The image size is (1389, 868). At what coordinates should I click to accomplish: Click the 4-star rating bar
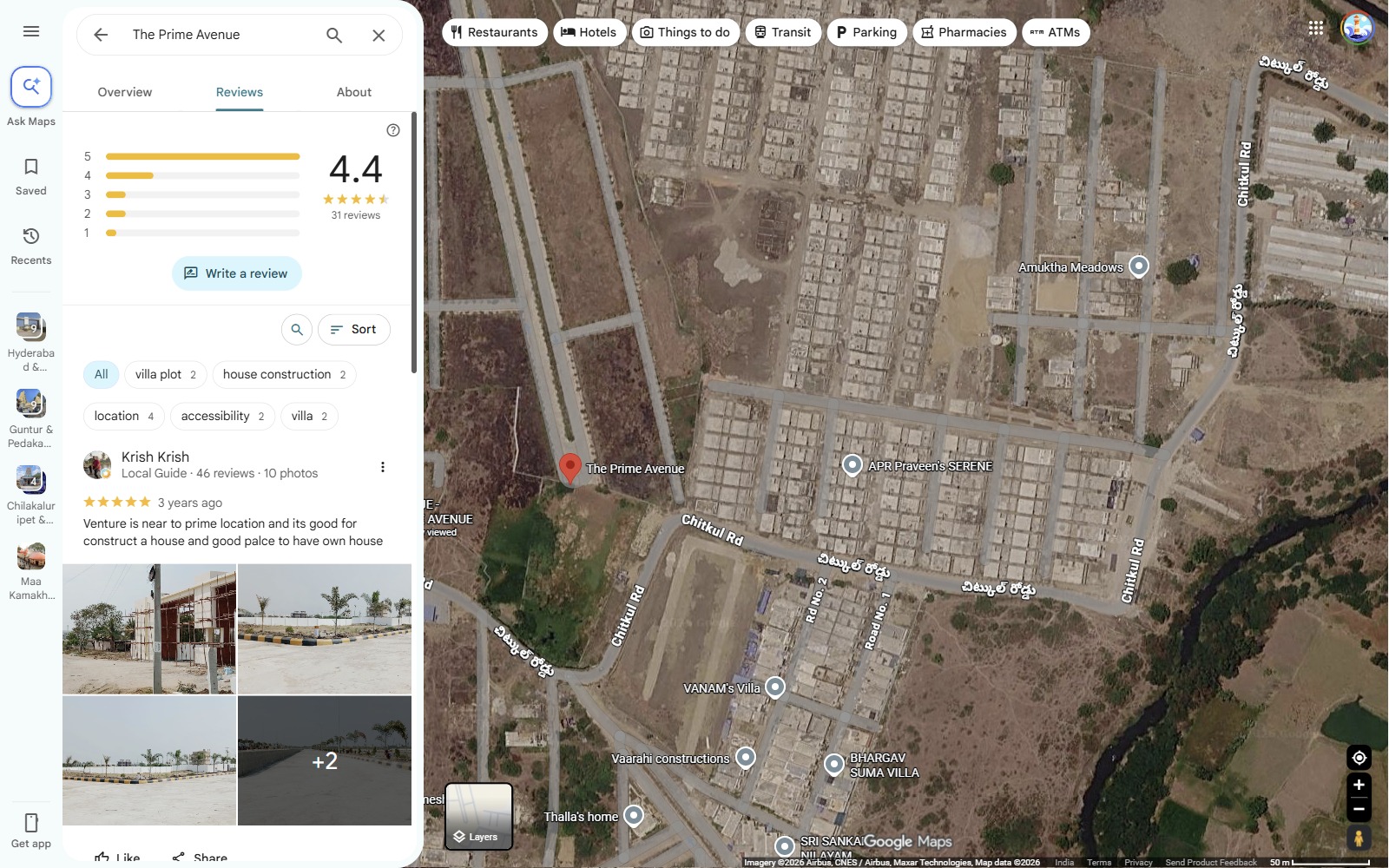202,175
